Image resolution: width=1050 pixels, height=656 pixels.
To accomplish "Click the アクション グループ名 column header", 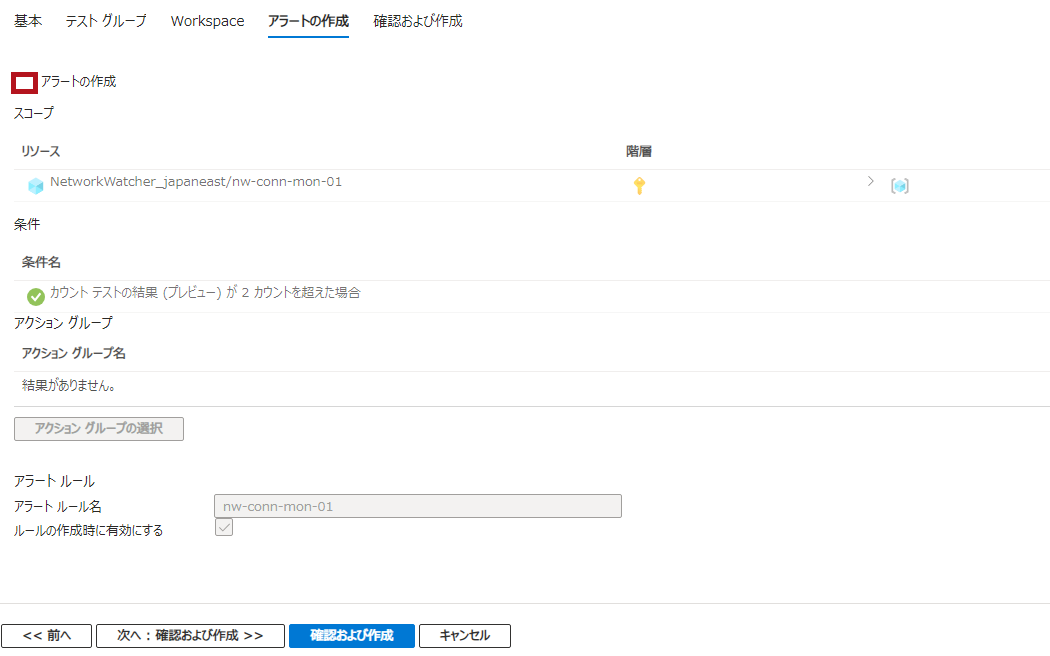I will pos(74,353).
